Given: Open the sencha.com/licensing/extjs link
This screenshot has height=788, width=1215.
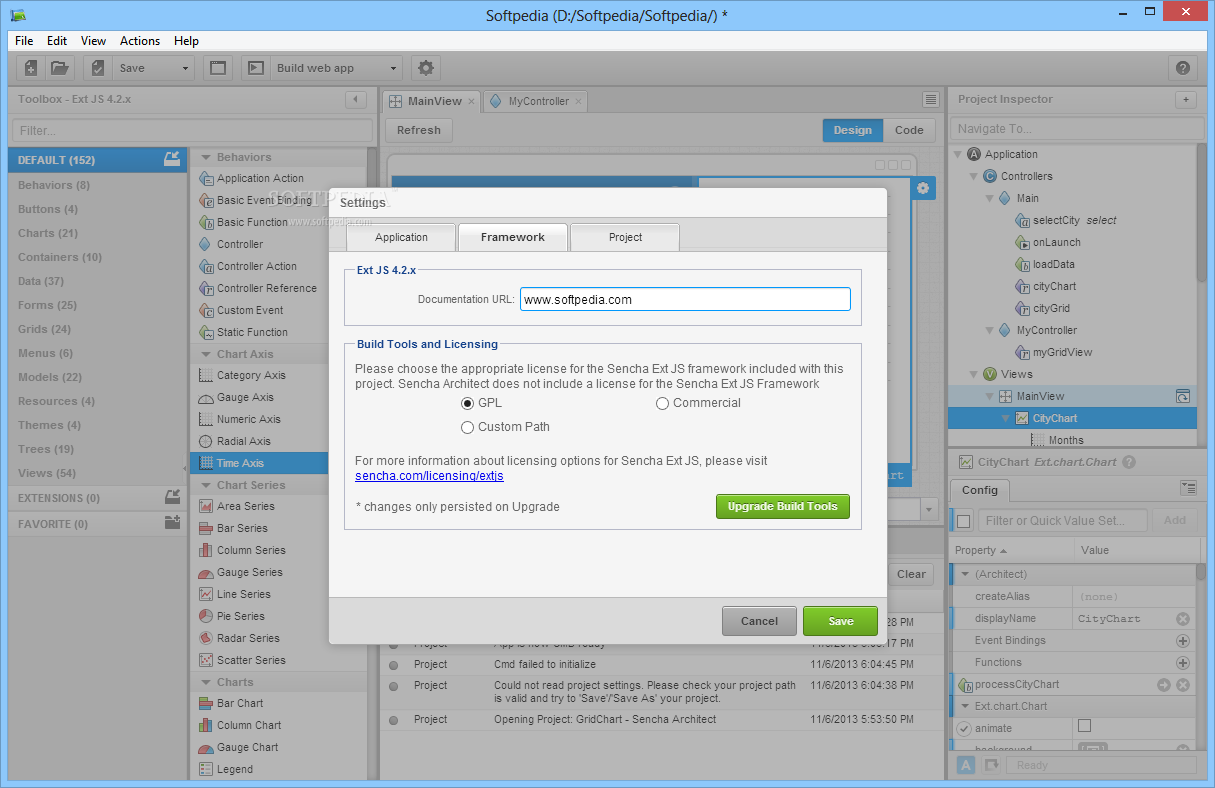Looking at the screenshot, I should click(429, 476).
